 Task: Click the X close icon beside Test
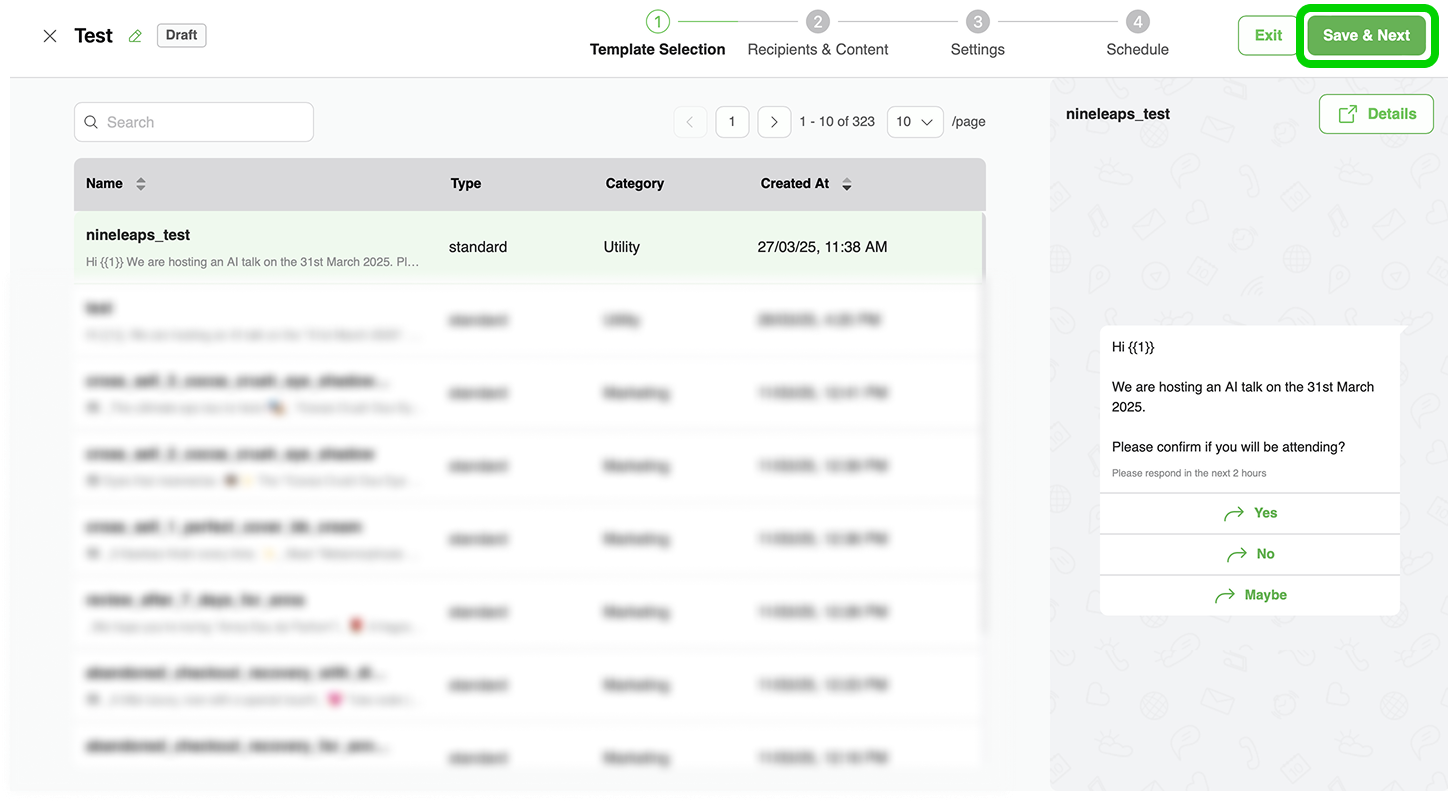[x=50, y=36]
